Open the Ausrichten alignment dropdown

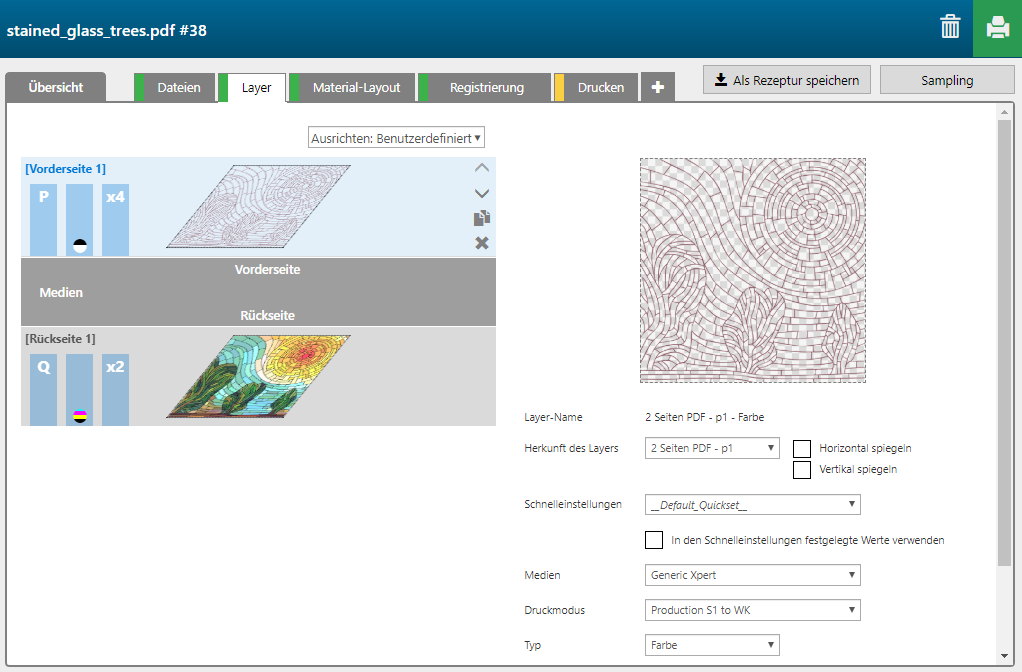[396, 138]
